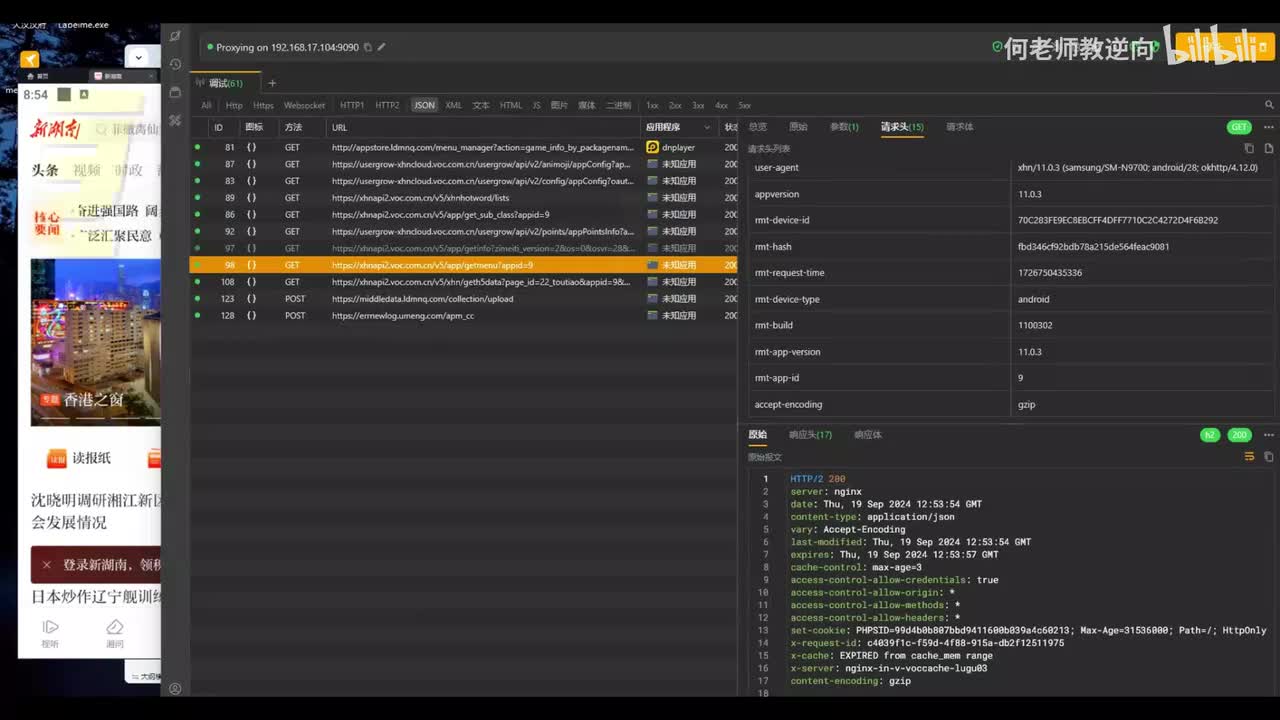The width and height of the screenshot is (1280, 720).
Task: Click the search magnifier in filter bar
Action: pyautogui.click(x=1270, y=105)
